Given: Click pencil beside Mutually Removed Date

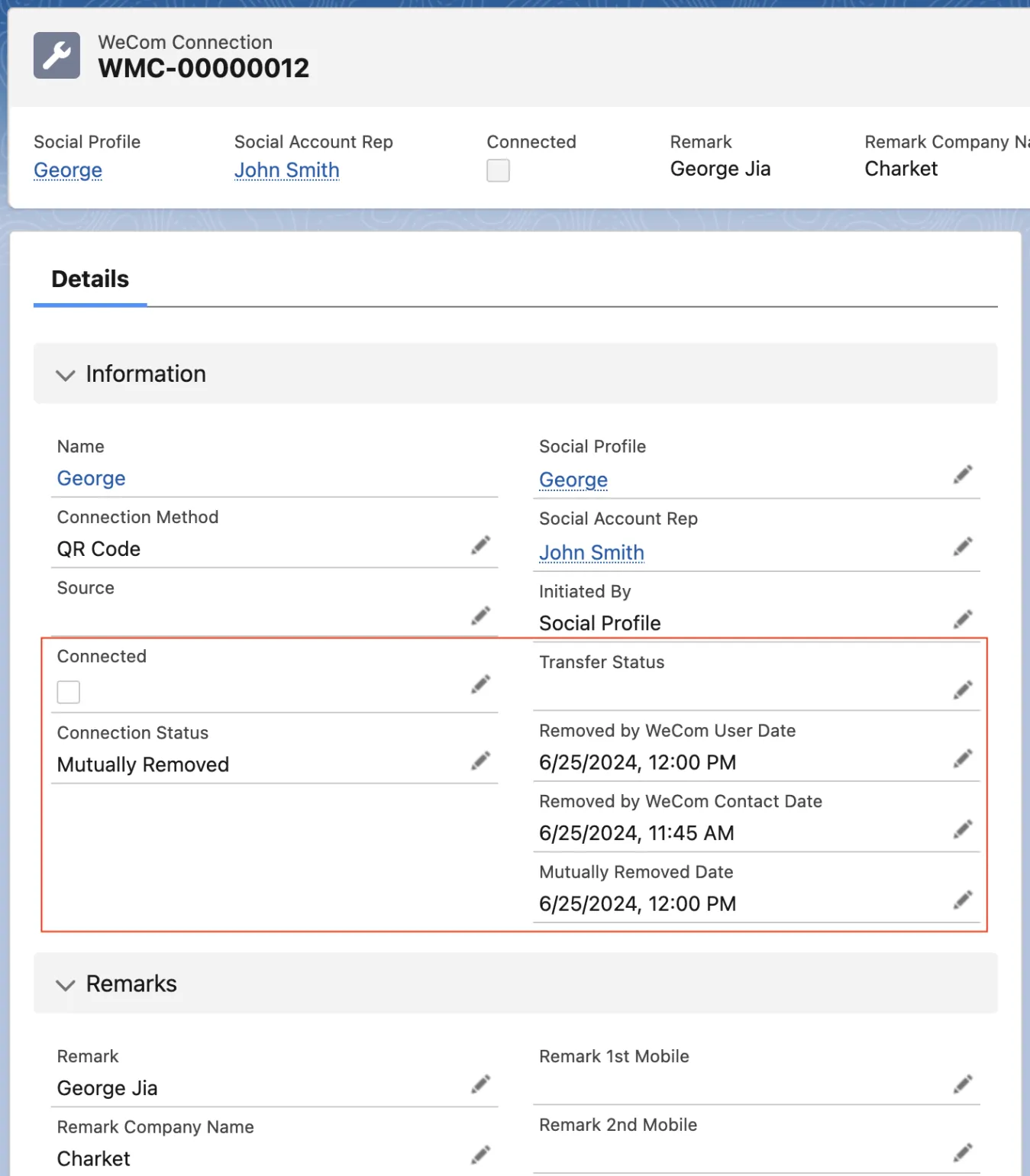Looking at the screenshot, I should pos(963,900).
